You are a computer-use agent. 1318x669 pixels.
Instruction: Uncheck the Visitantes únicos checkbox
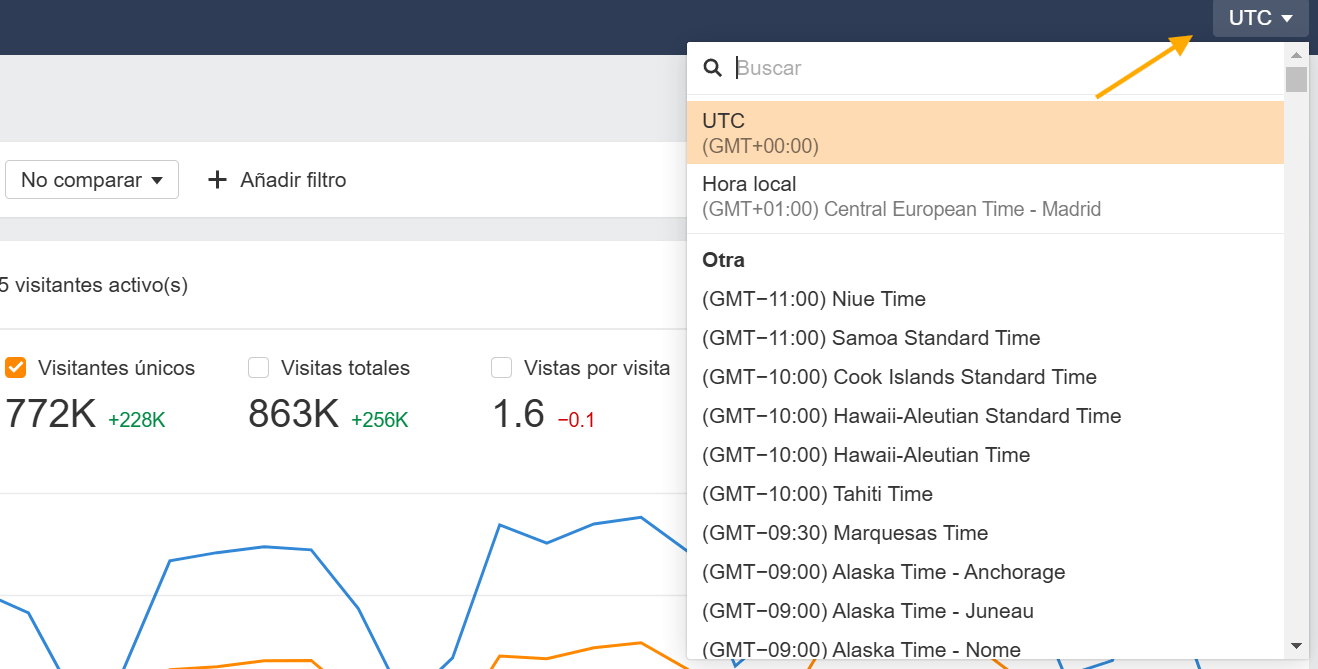click(x=16, y=368)
